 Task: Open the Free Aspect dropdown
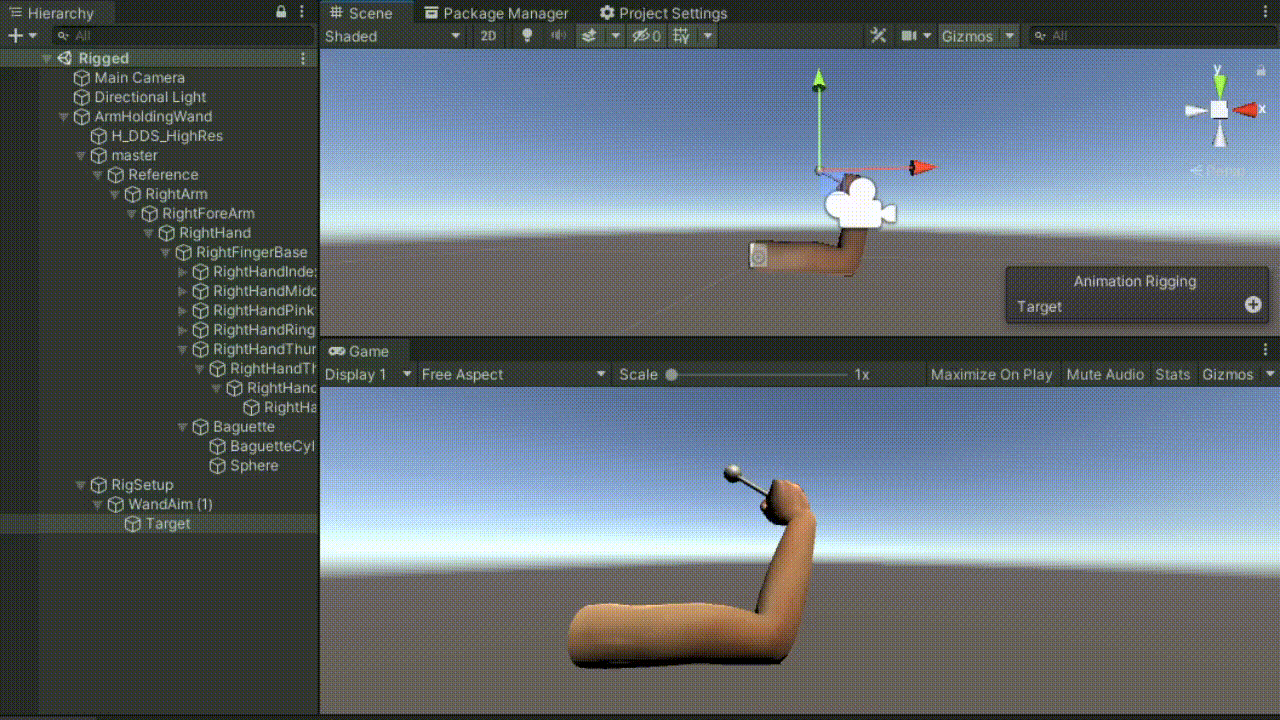coord(514,374)
